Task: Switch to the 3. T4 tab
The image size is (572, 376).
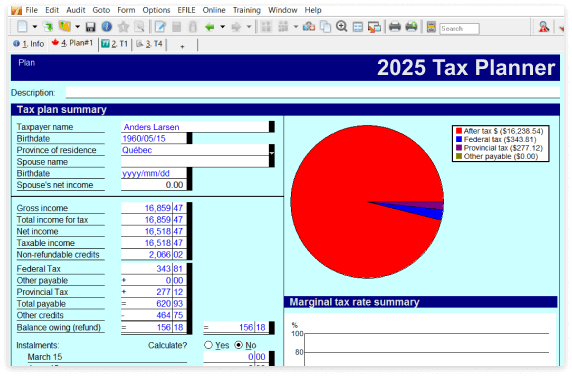Action: click(149, 44)
